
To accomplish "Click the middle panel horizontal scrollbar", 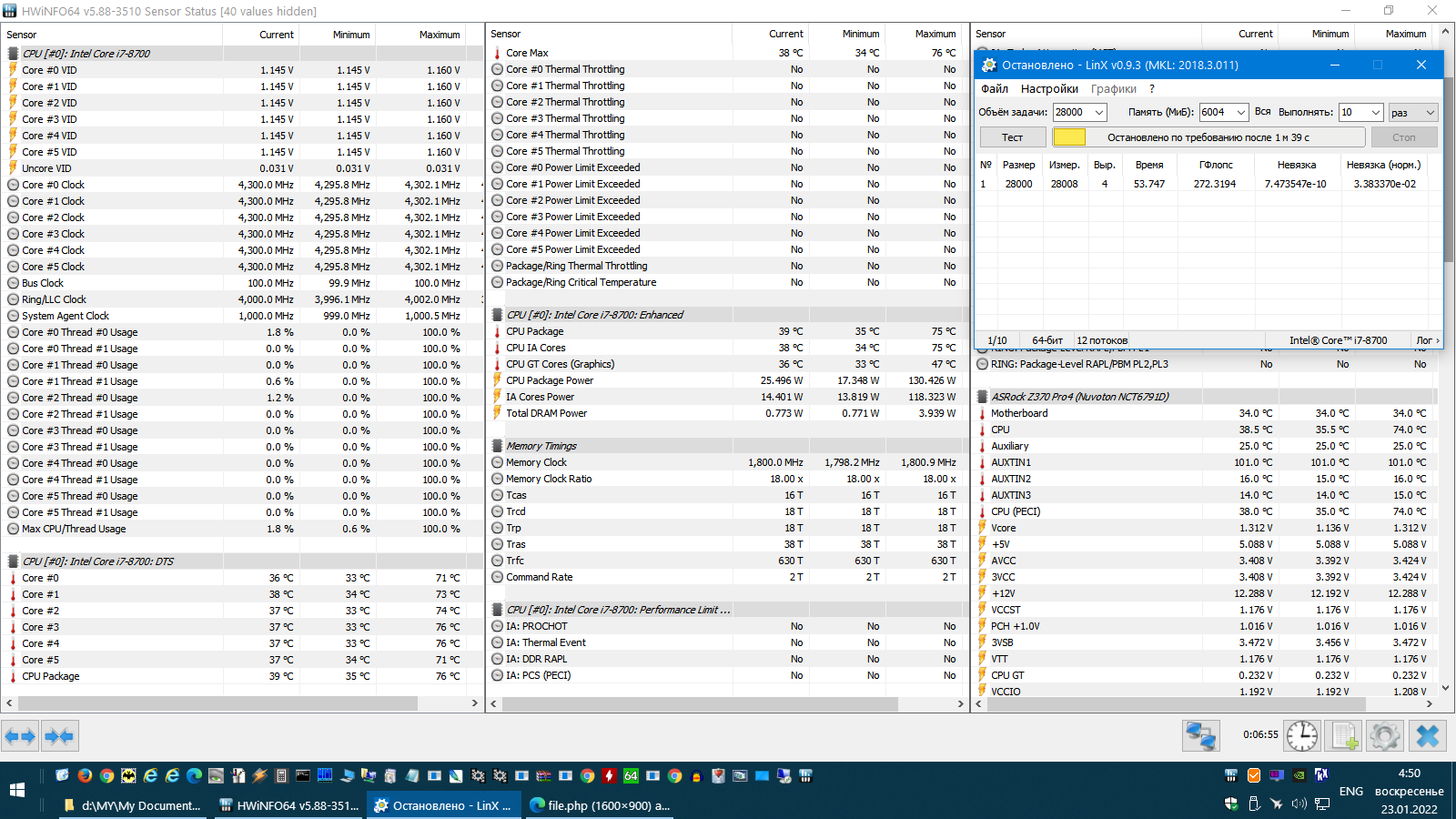I will tap(699, 703).
